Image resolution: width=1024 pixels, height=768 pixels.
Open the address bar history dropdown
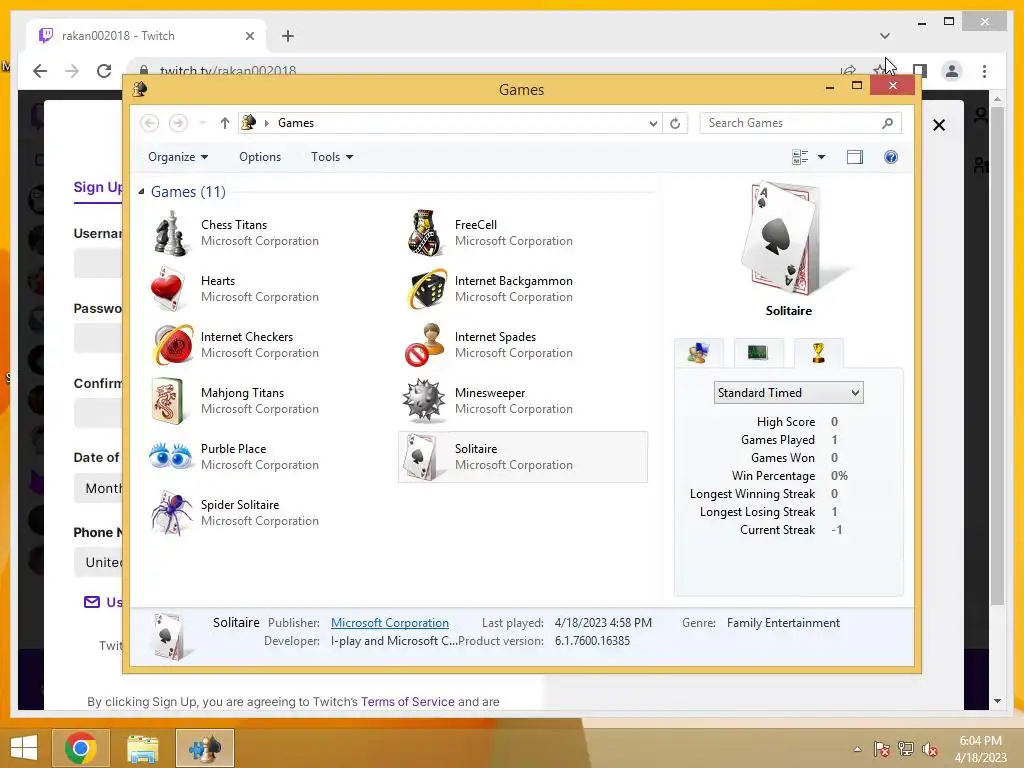(x=652, y=123)
